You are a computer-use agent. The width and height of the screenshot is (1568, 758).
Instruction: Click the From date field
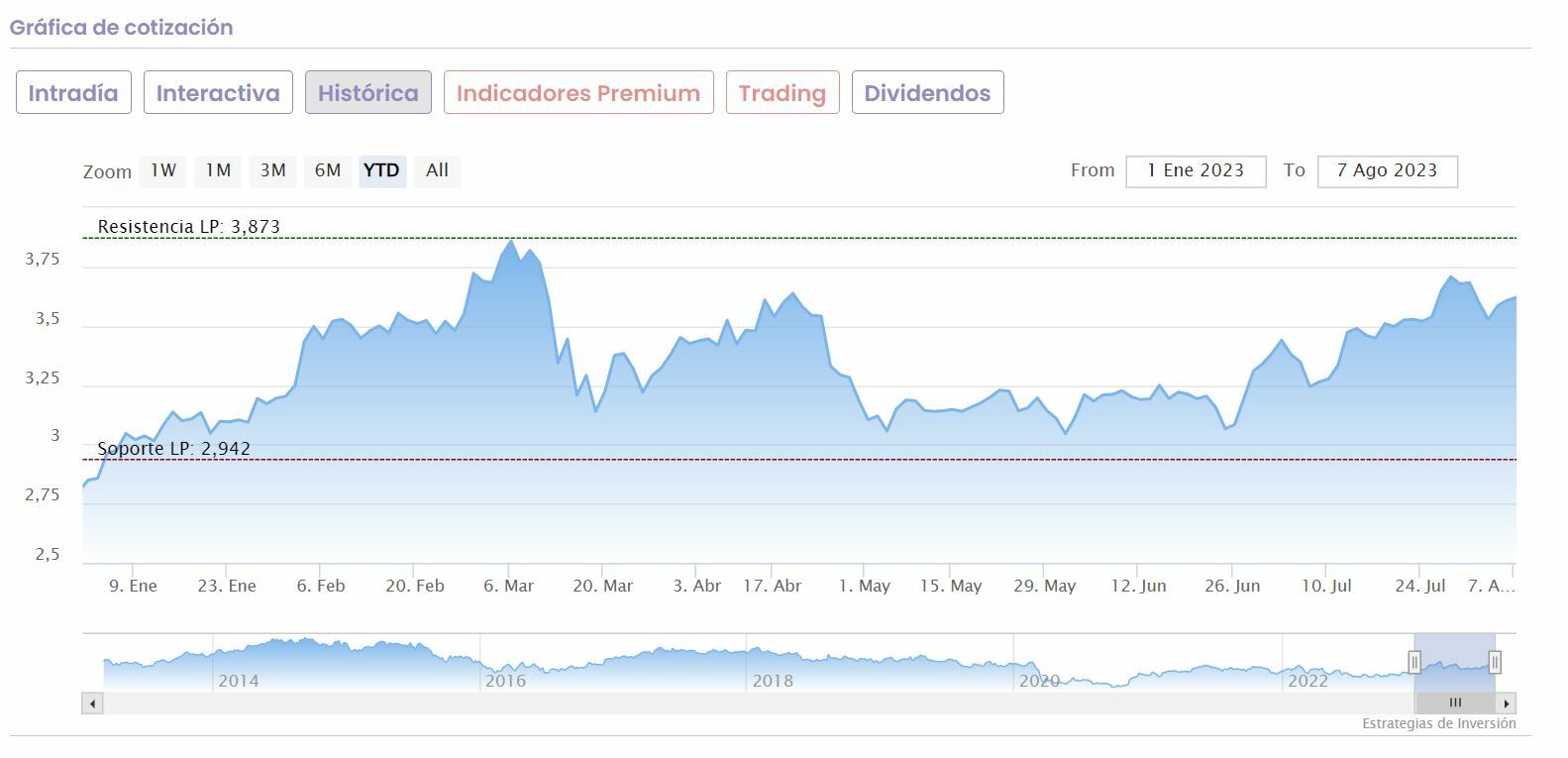(1196, 170)
